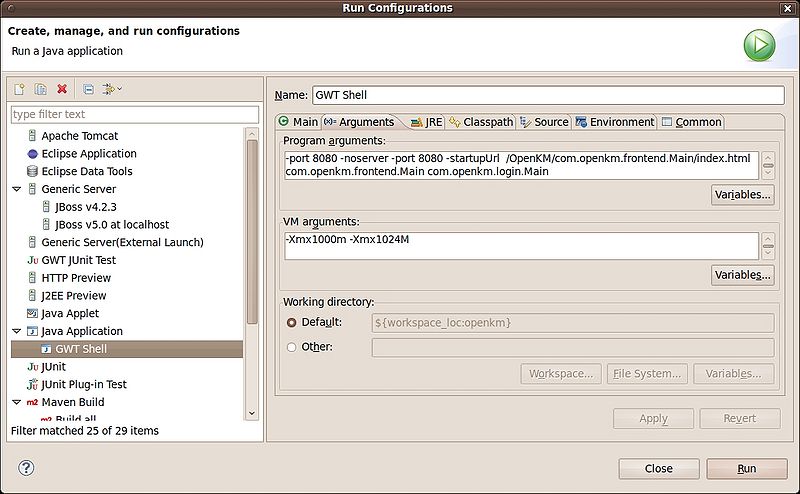Collapse the Java Application tree node
This screenshot has width=800, height=494.
17,331
